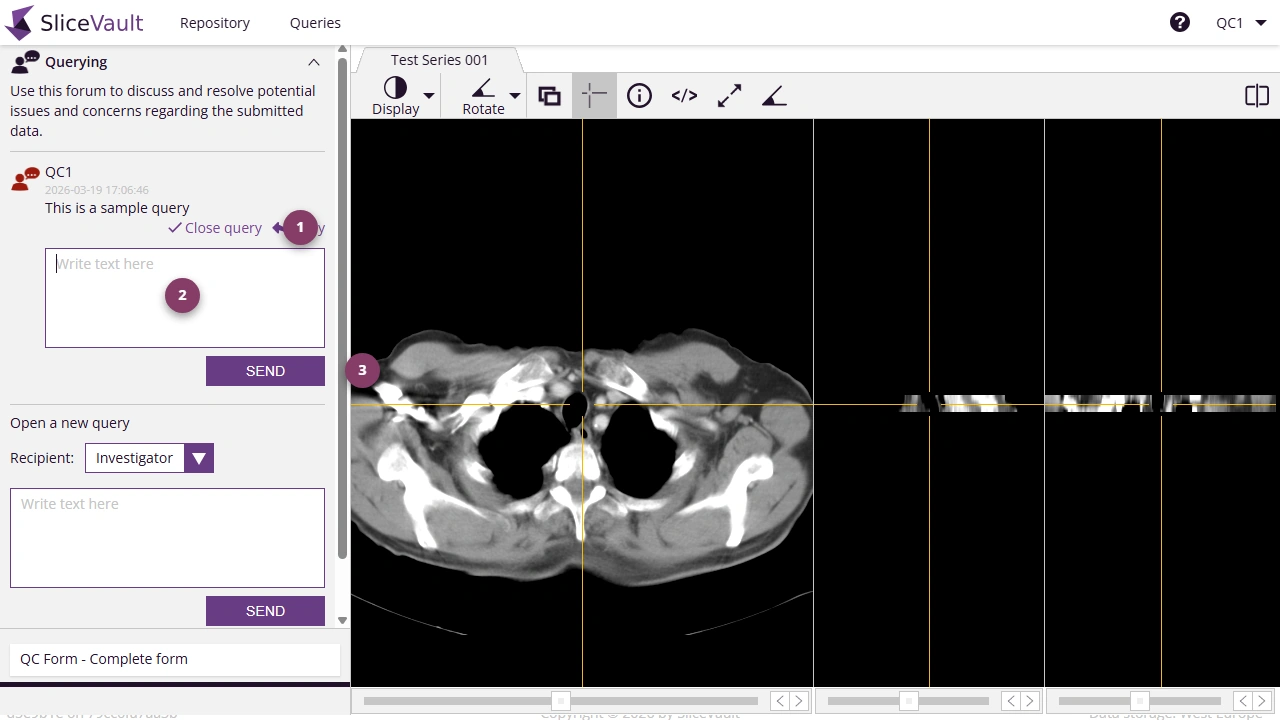The image size is (1280, 720).
Task: Click the help question mark icon
Action: [1180, 21]
